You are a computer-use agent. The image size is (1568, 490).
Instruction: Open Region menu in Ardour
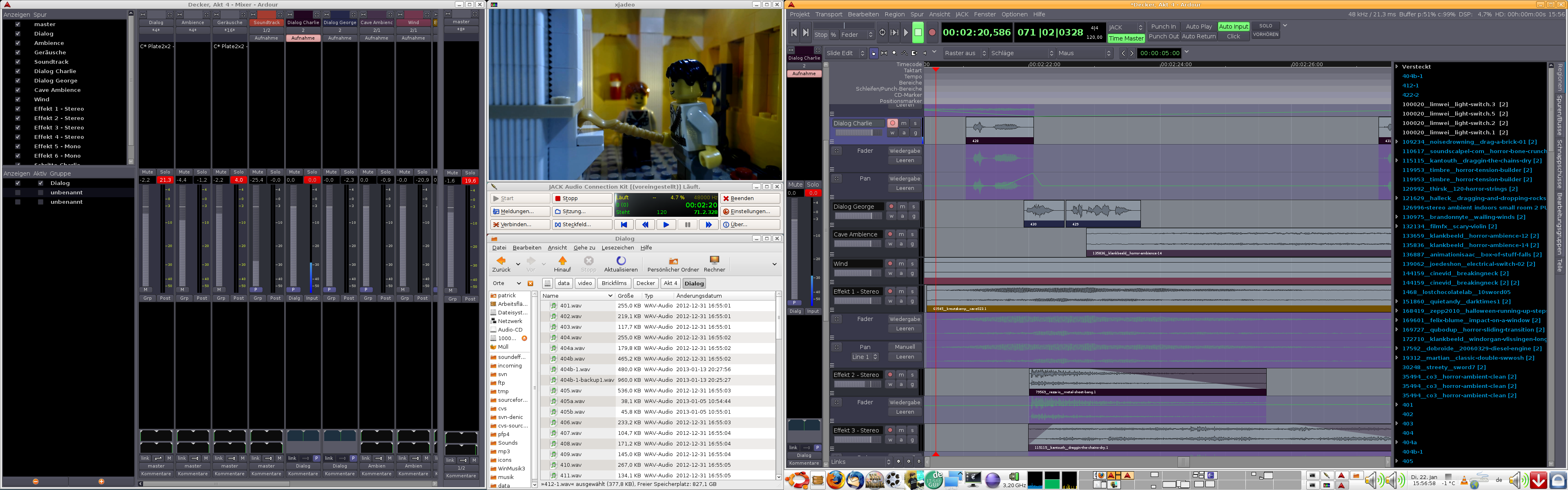[x=894, y=14]
